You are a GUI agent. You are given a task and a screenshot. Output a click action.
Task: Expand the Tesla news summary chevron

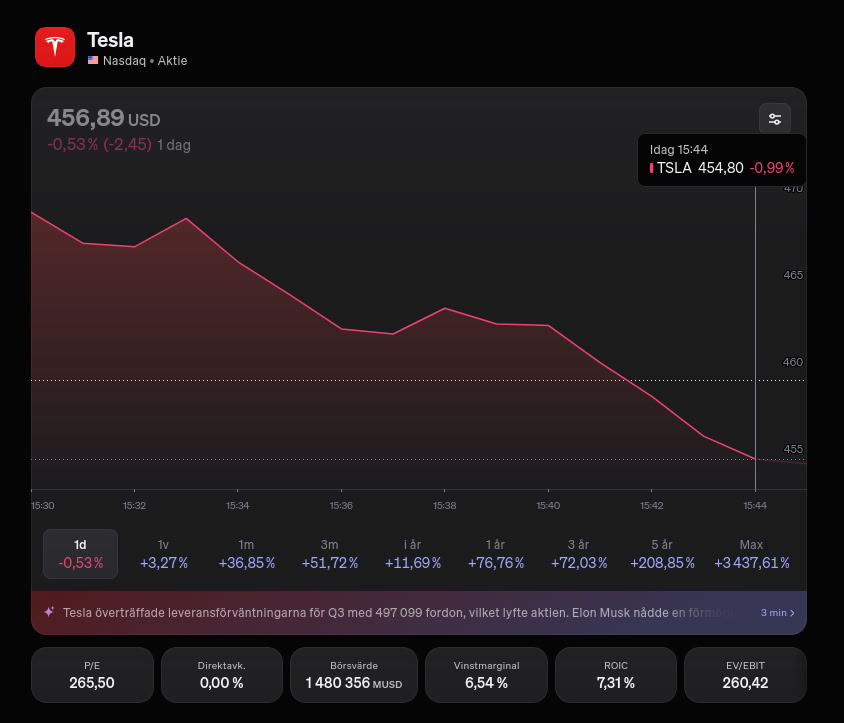(792, 613)
